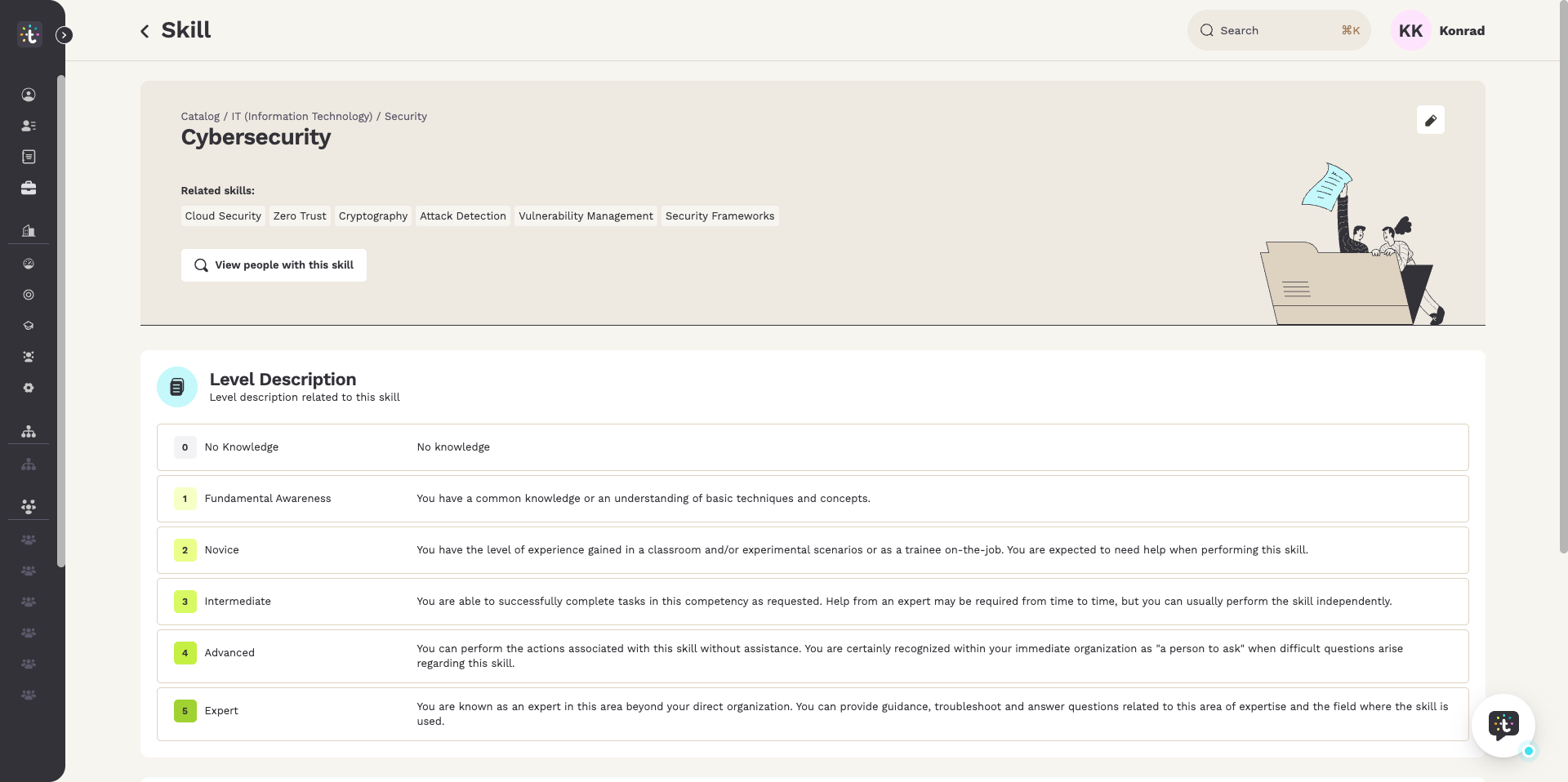Edit the skill with the pencil icon
Image resolution: width=1568 pixels, height=782 pixels.
[x=1430, y=120]
